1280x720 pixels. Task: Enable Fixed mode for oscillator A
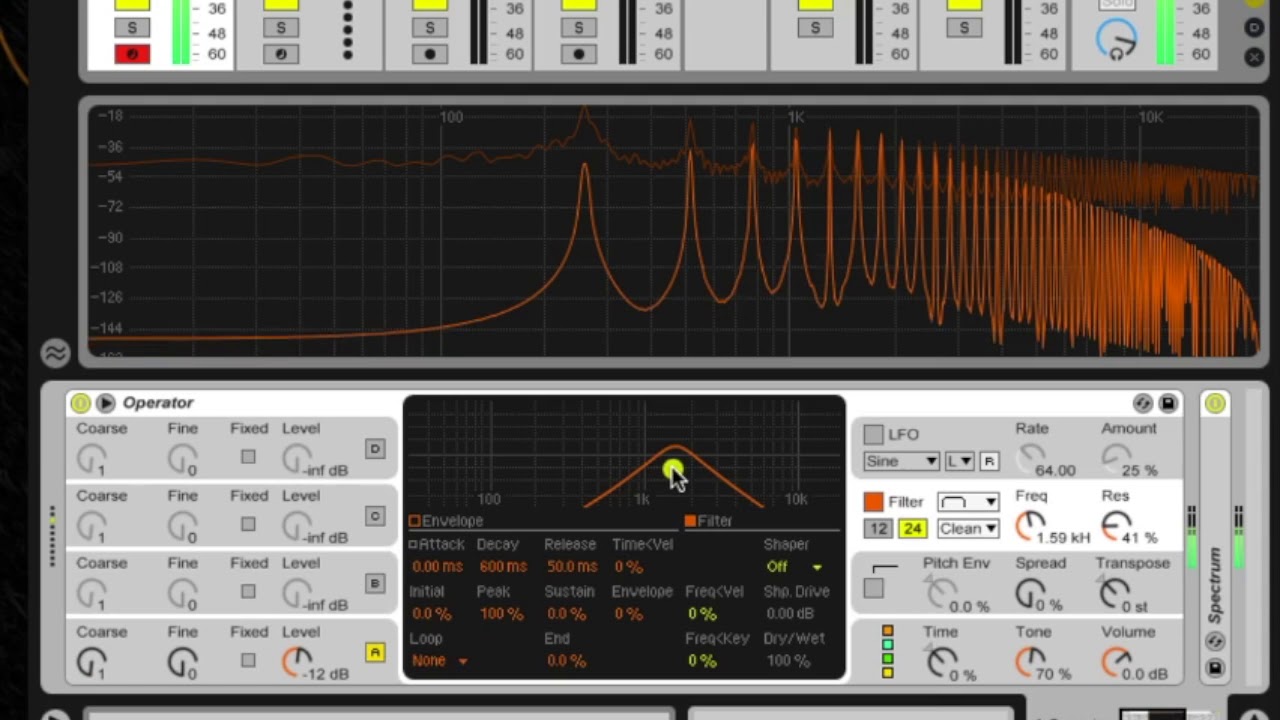click(248, 660)
